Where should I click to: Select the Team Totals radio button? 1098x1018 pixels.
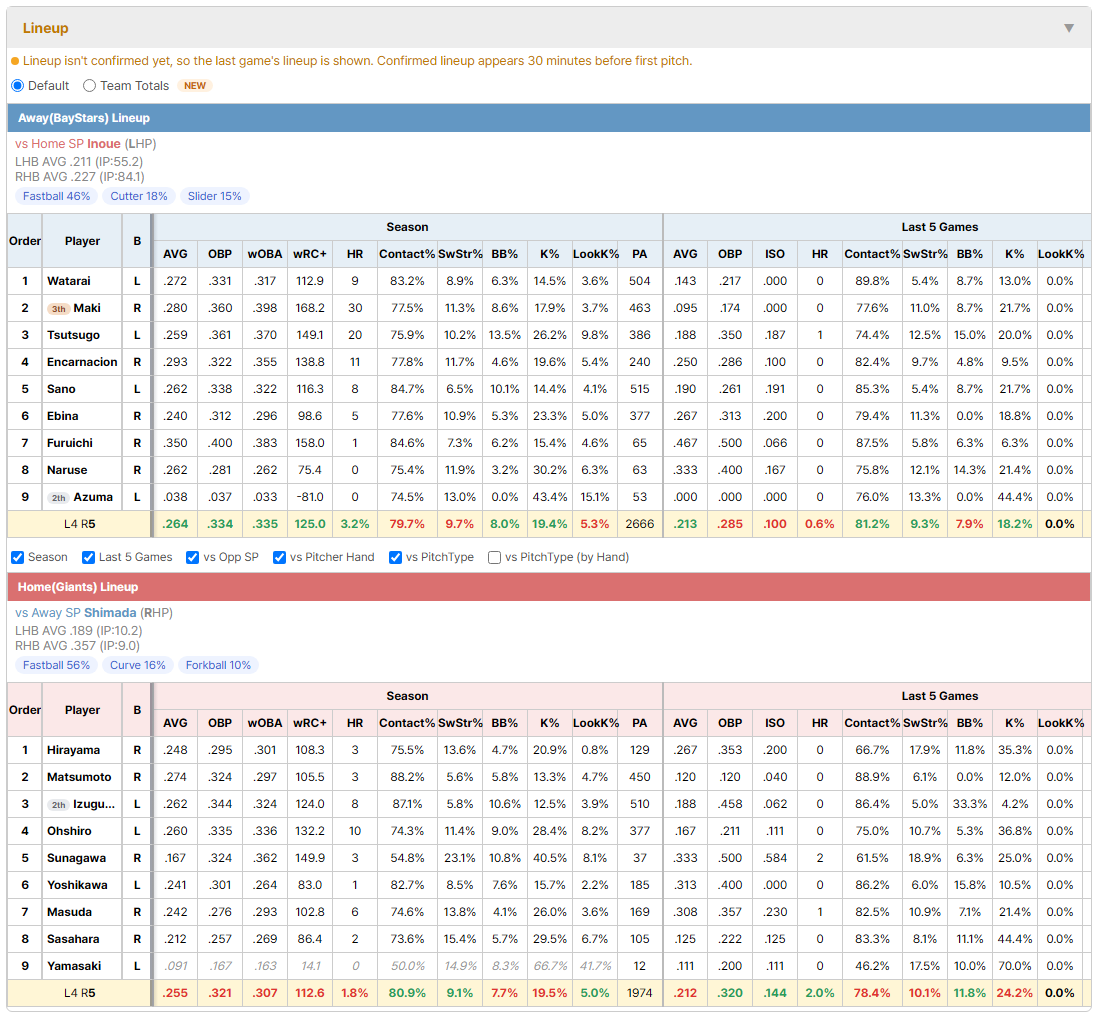[89, 85]
